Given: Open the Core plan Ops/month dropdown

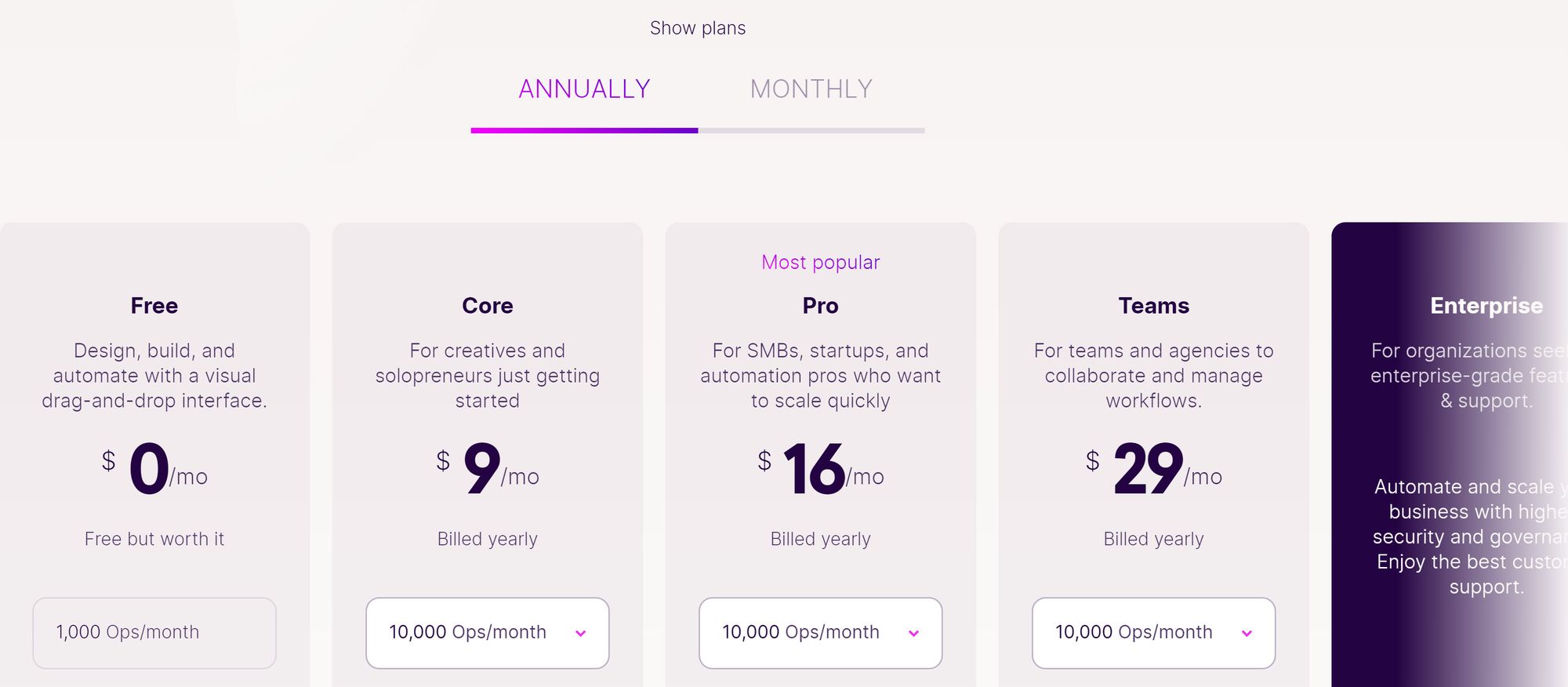Looking at the screenshot, I should pyautogui.click(x=487, y=633).
